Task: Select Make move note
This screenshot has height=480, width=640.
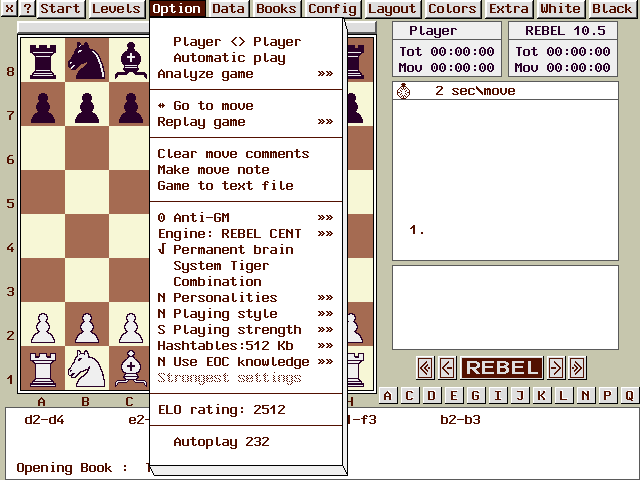Action: click(x=246, y=169)
